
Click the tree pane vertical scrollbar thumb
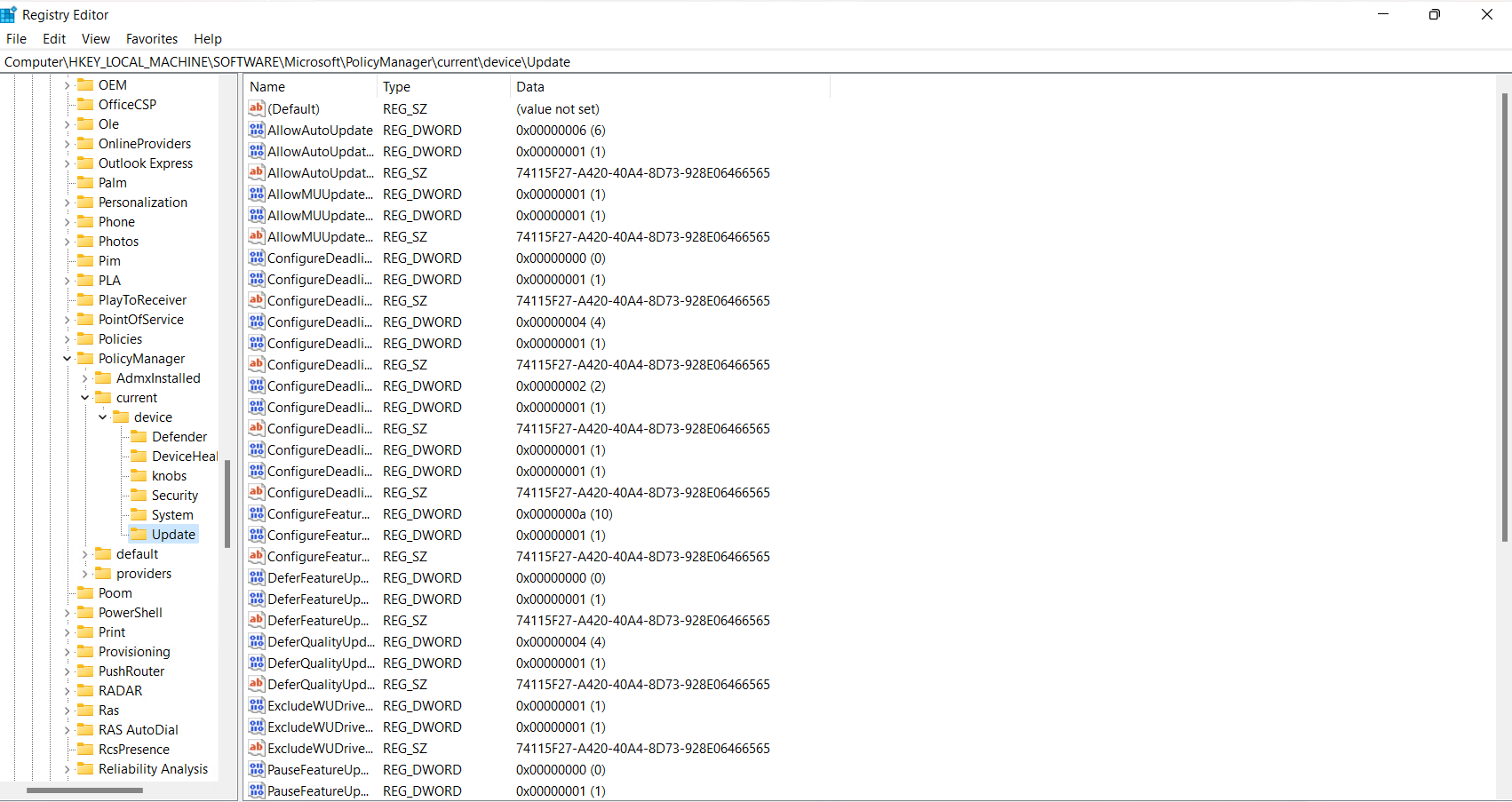(227, 503)
